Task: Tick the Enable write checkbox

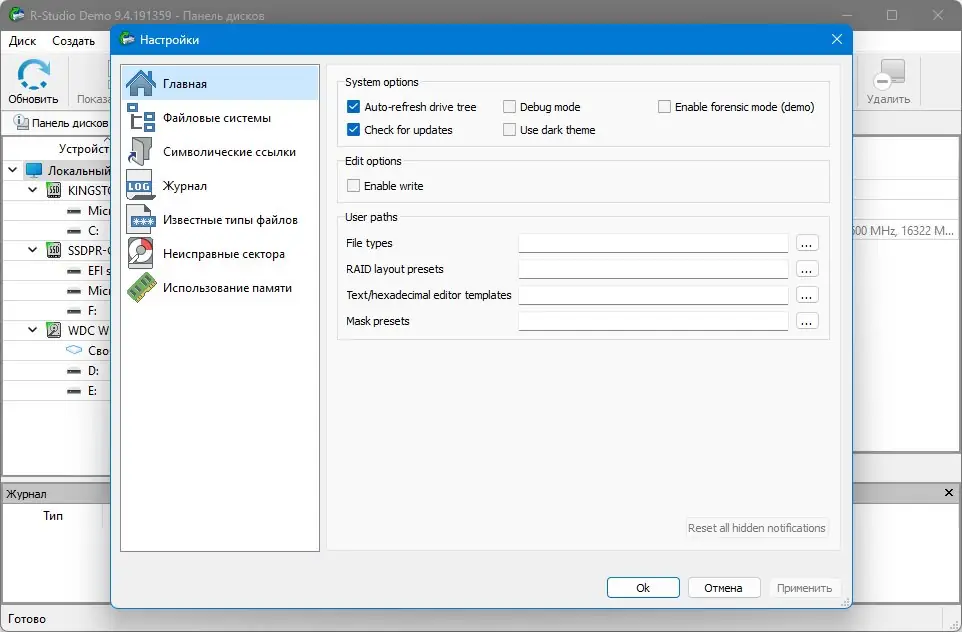Action: pyautogui.click(x=353, y=186)
